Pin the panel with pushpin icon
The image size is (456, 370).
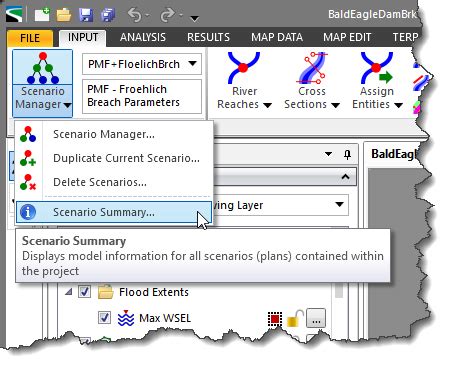[347, 154]
